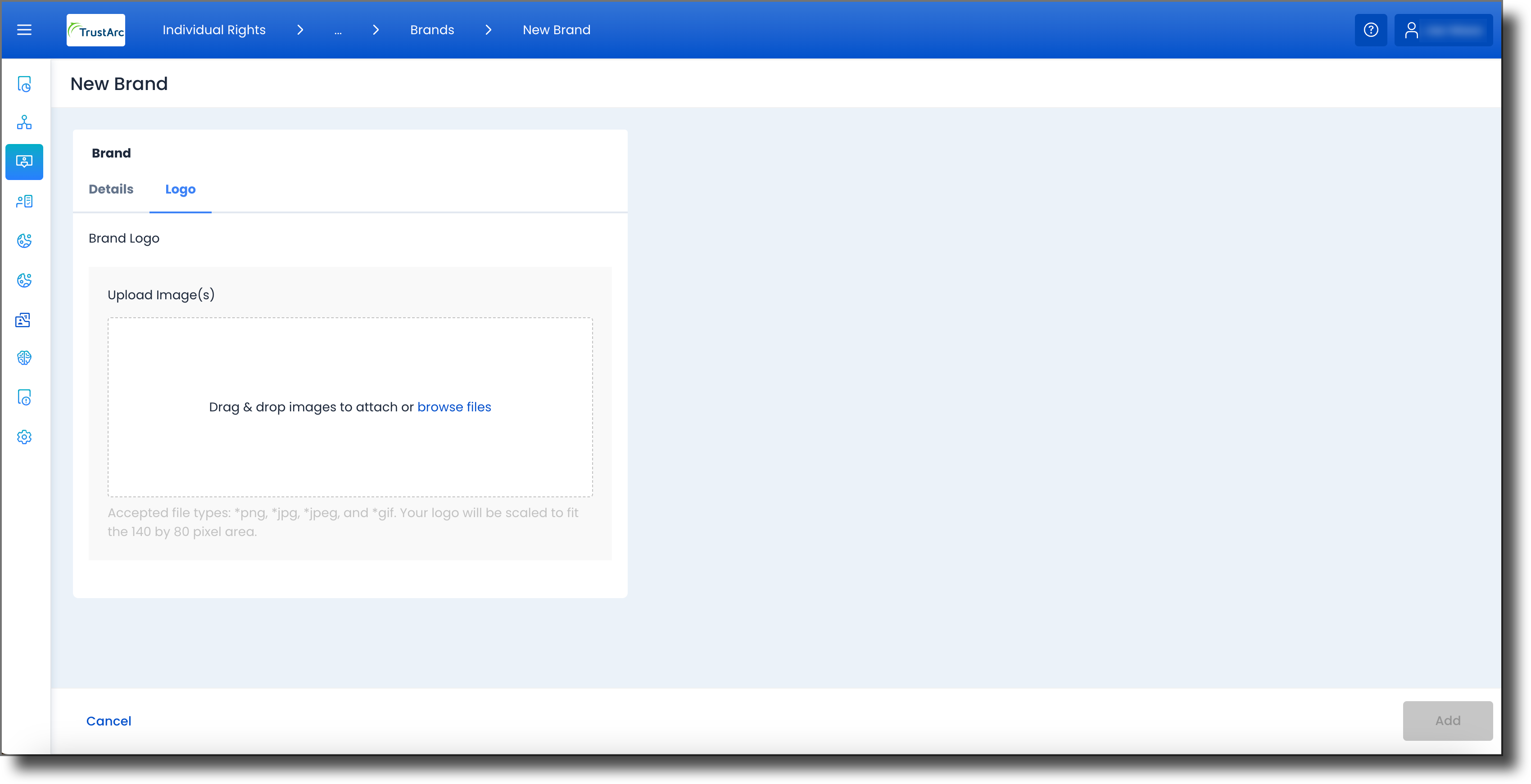Switch to the Details tab
Screen dimensions: 1531x784
point(111,189)
